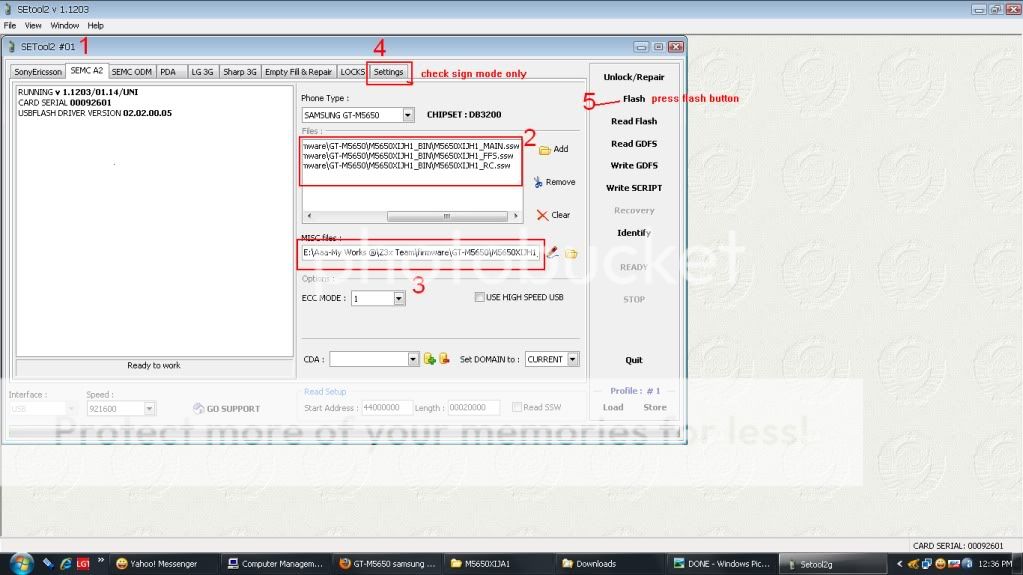Click the MISC files clear brush icon
This screenshot has height=575, width=1023.
click(x=553, y=253)
